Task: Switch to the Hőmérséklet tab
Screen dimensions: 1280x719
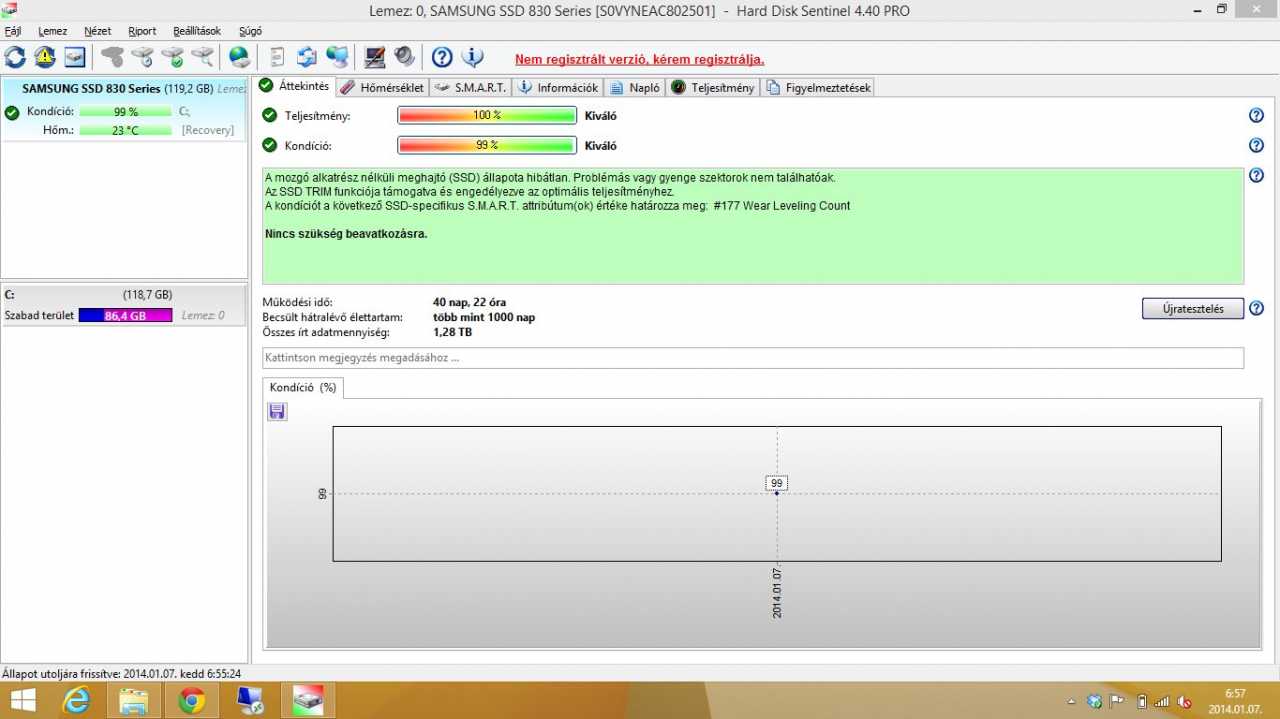Action: point(382,88)
